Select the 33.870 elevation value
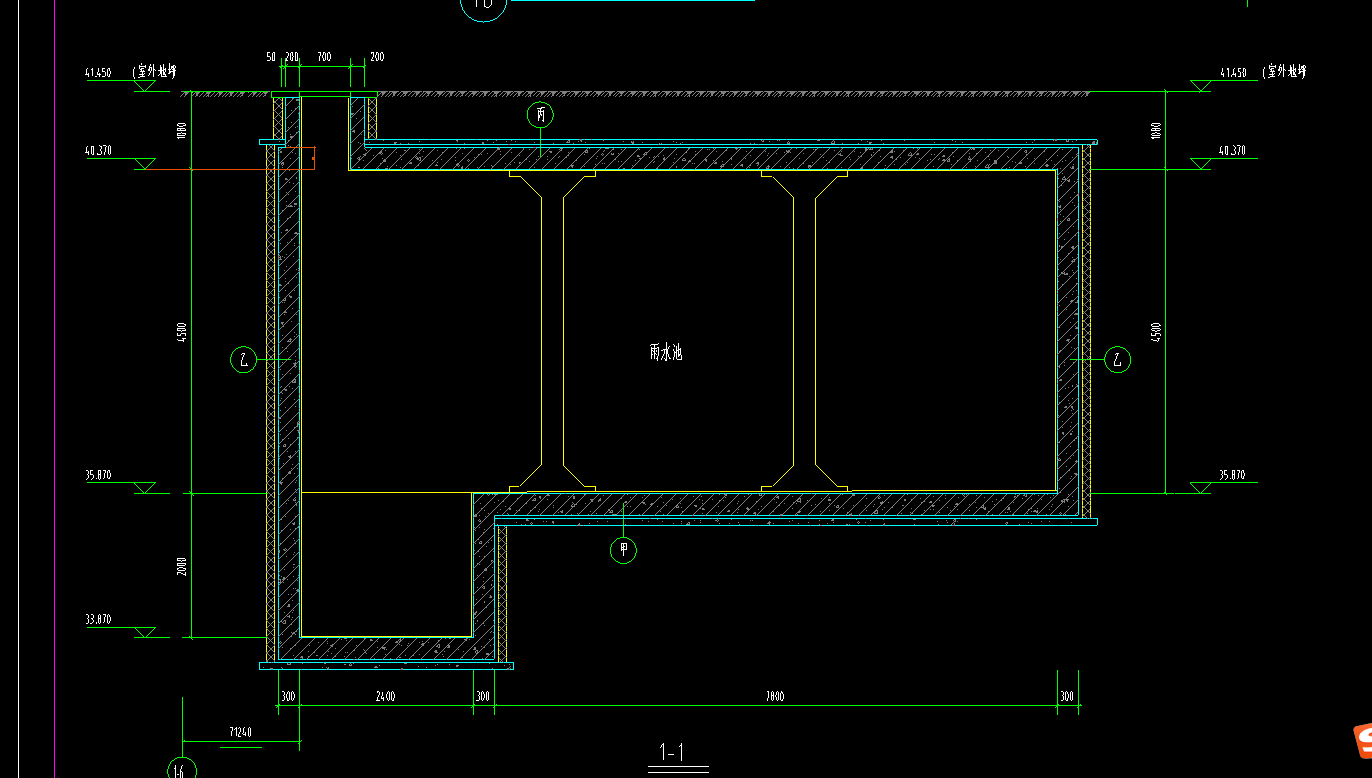1372x778 pixels. (98, 620)
